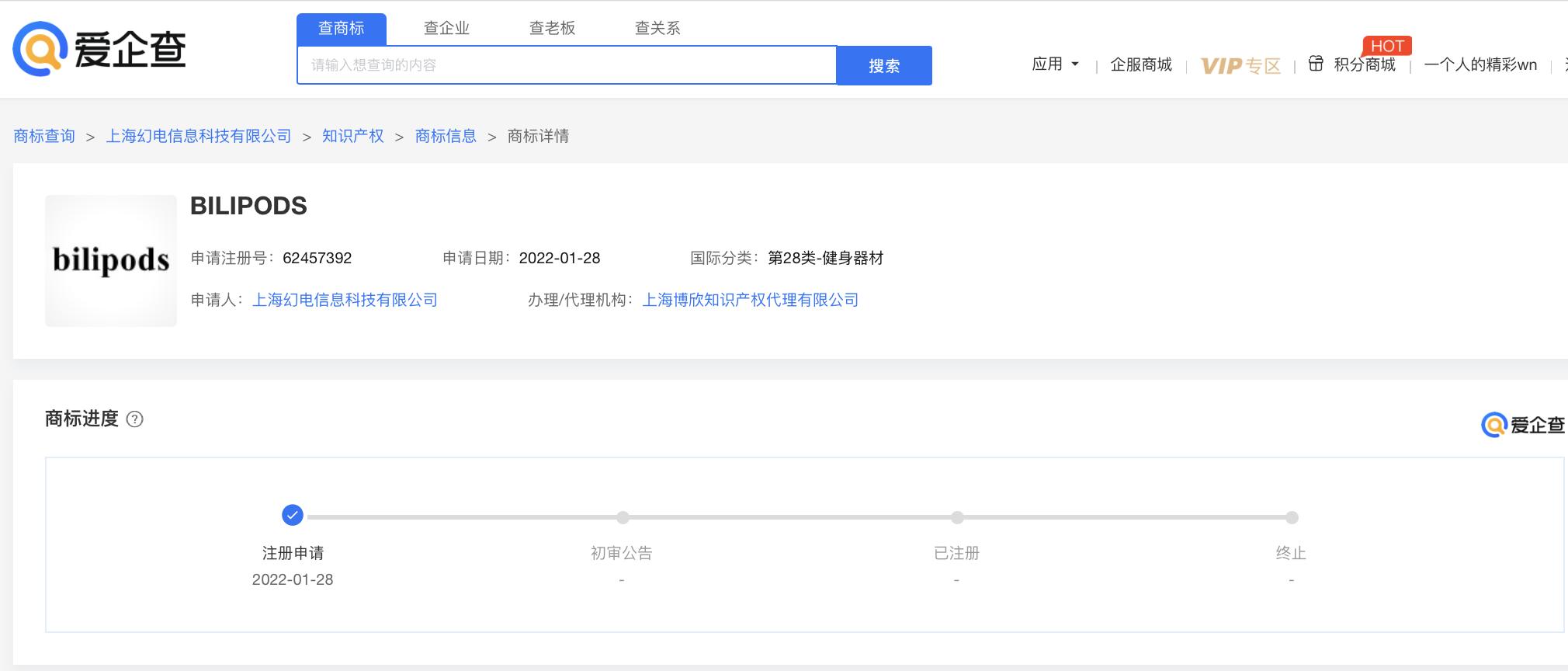Open applicant 上海幻电信息科技有限公司 link
This screenshot has width=1568, height=671.
tap(345, 300)
